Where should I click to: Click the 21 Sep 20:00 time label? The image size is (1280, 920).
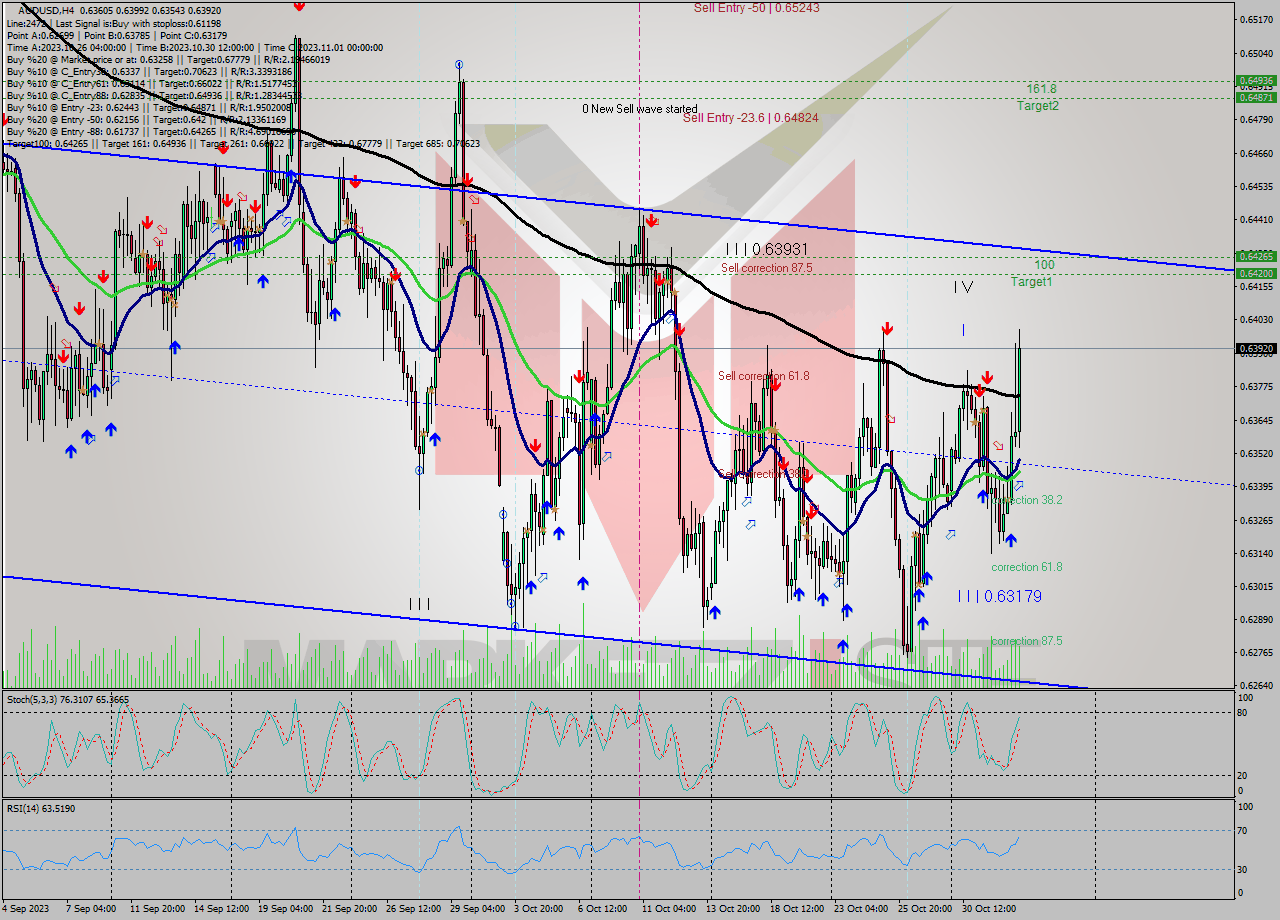tap(349, 909)
